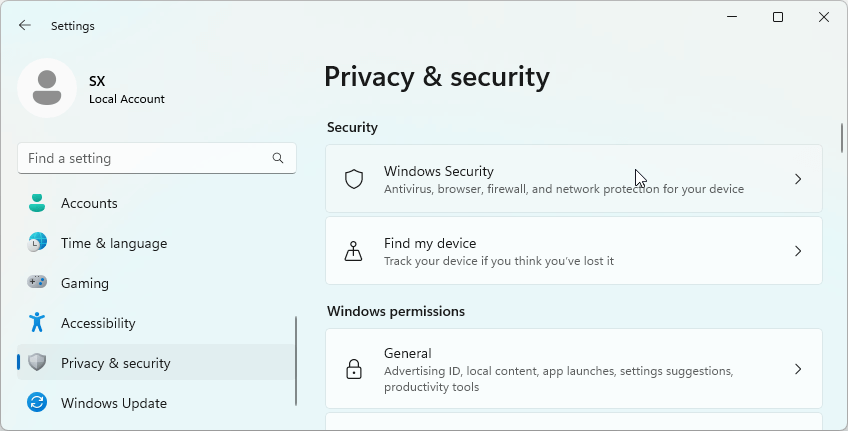Click the back arrow in Settings
848x431 pixels.
point(25,26)
